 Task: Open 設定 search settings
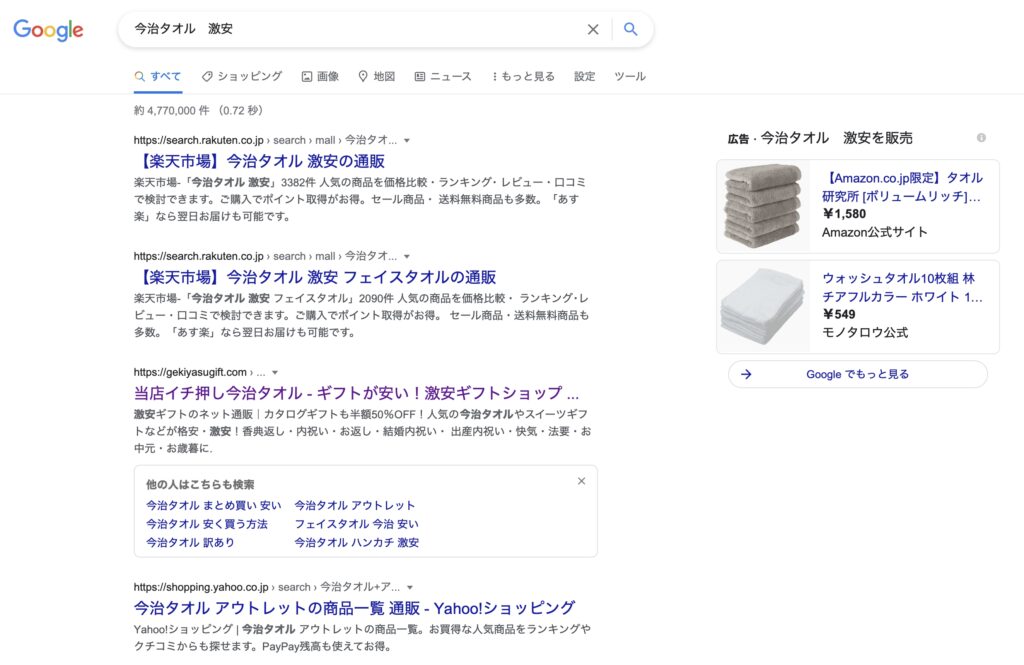584,76
